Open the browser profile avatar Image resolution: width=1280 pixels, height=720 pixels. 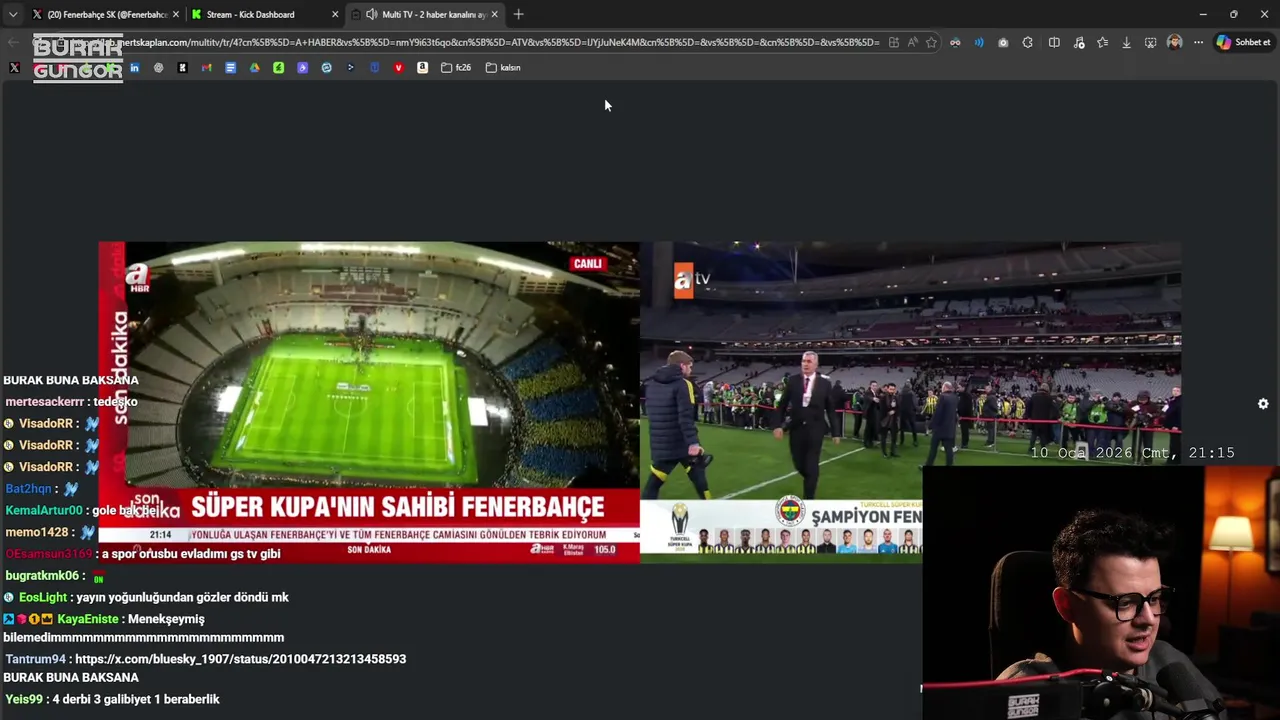click(x=1174, y=42)
